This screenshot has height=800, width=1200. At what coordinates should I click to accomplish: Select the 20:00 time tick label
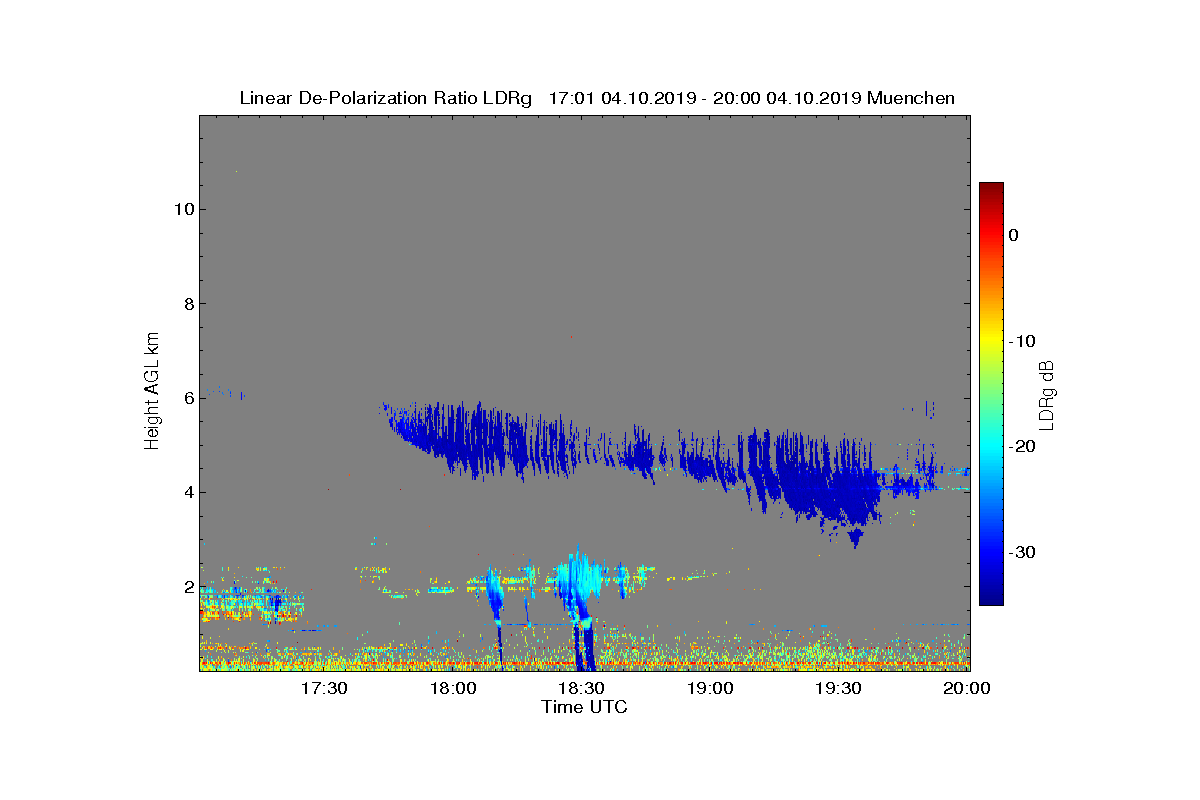(967, 688)
